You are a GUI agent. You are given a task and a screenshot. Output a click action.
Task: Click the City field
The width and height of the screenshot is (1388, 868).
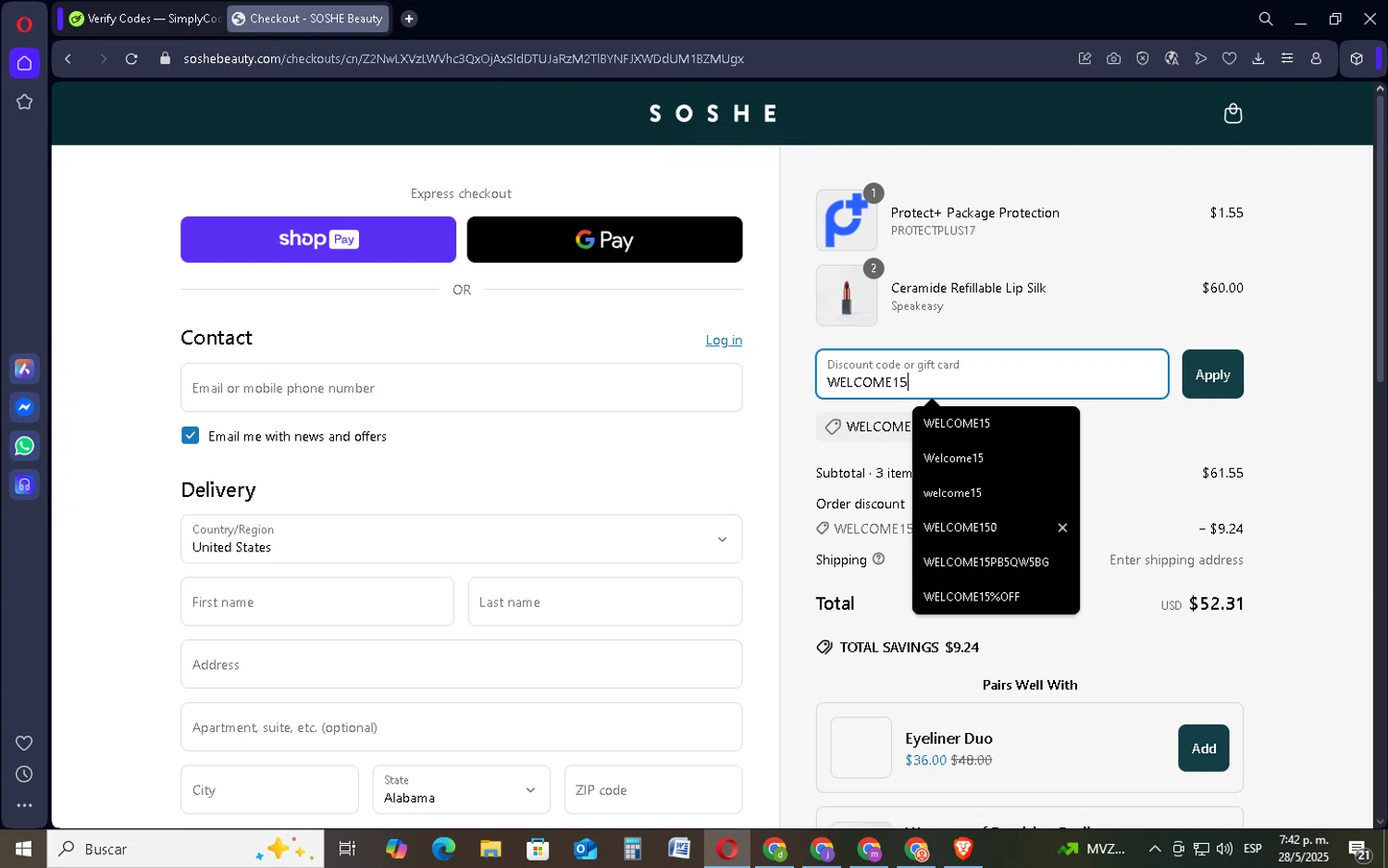pos(269,789)
